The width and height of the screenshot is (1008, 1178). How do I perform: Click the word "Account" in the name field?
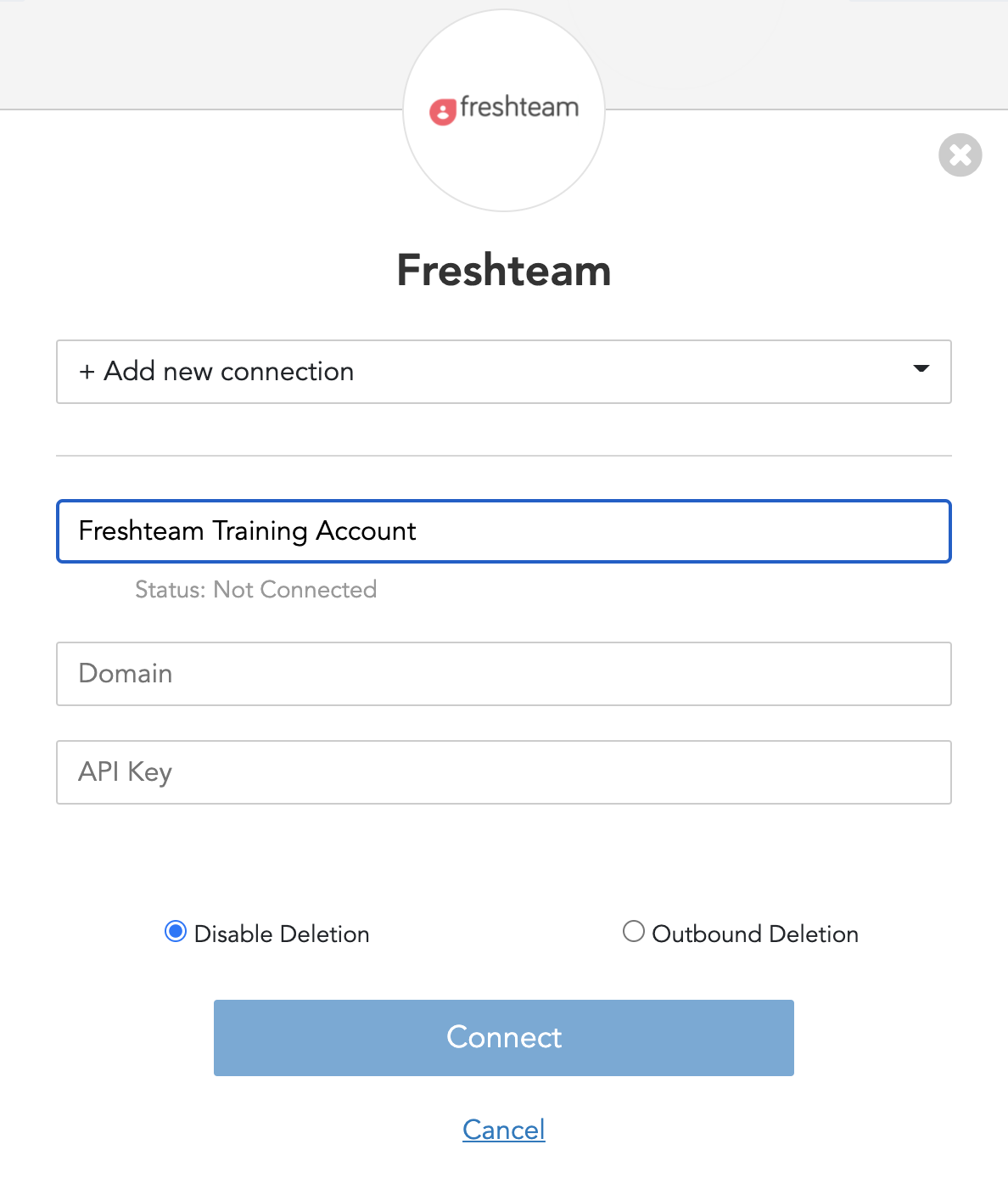point(366,531)
